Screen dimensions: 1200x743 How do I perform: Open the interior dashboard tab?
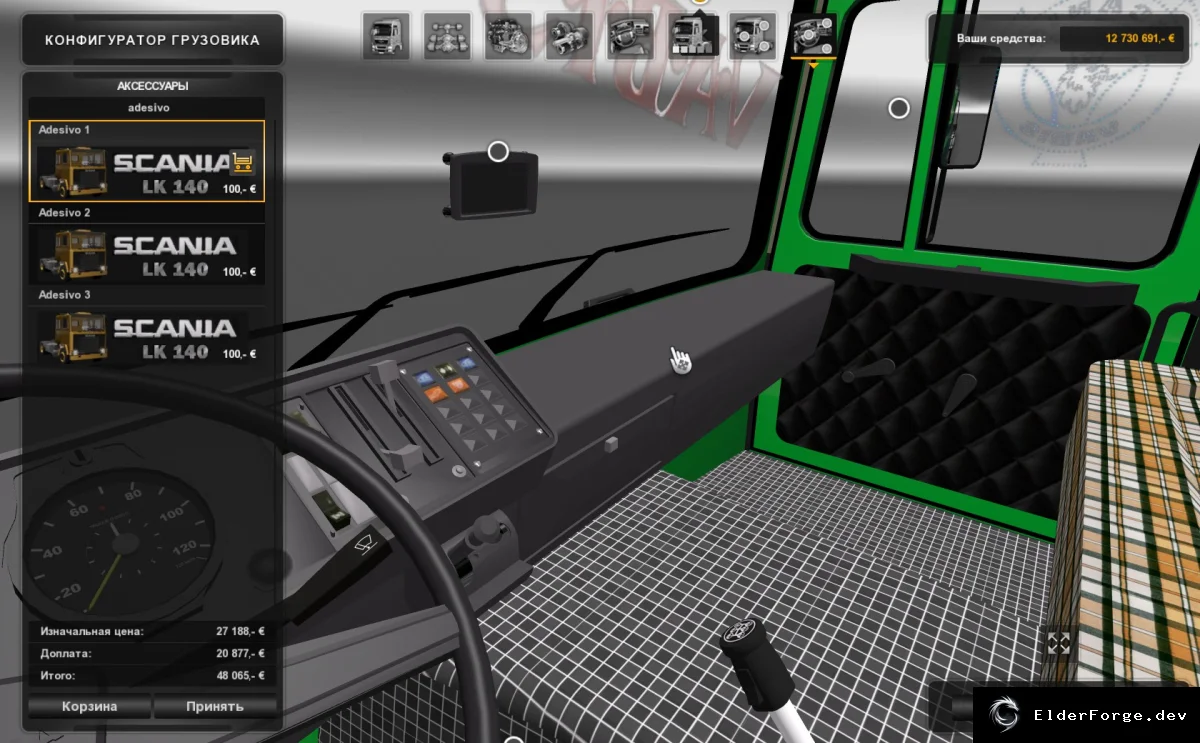tap(630, 37)
